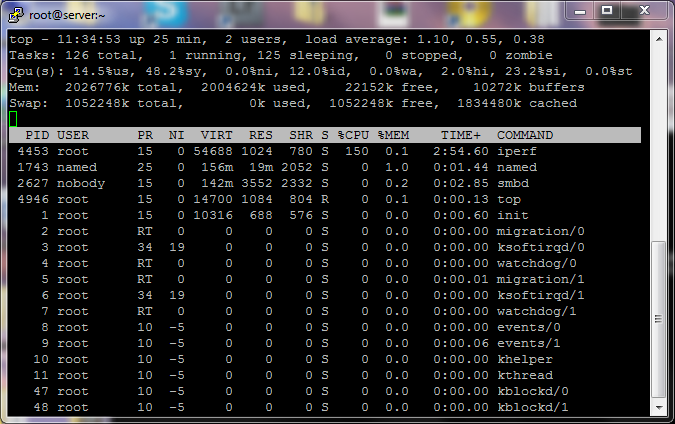
Task: Click the COMMAND column header
Action: (527, 135)
